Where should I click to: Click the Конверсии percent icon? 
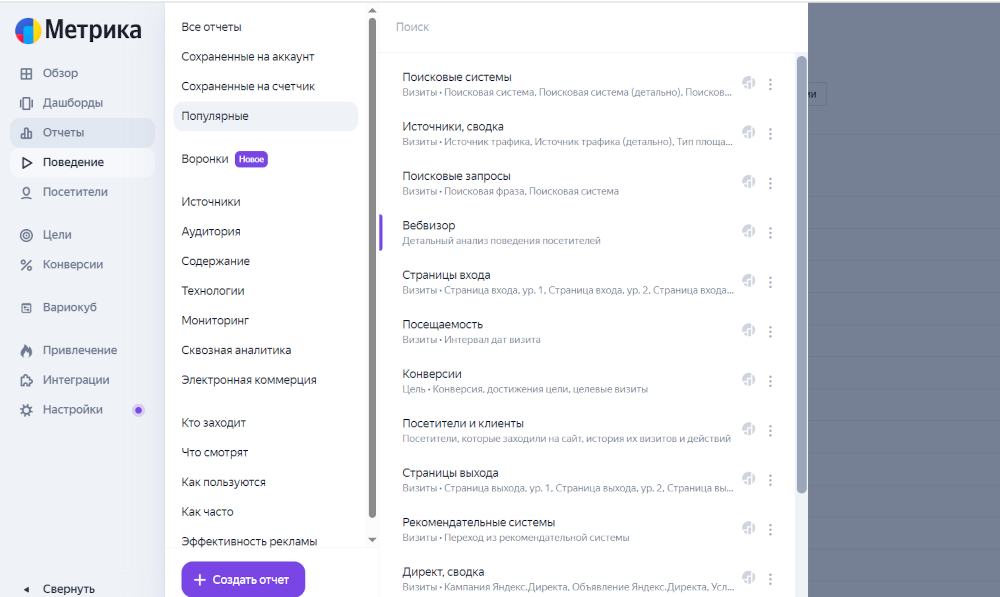coord(26,265)
